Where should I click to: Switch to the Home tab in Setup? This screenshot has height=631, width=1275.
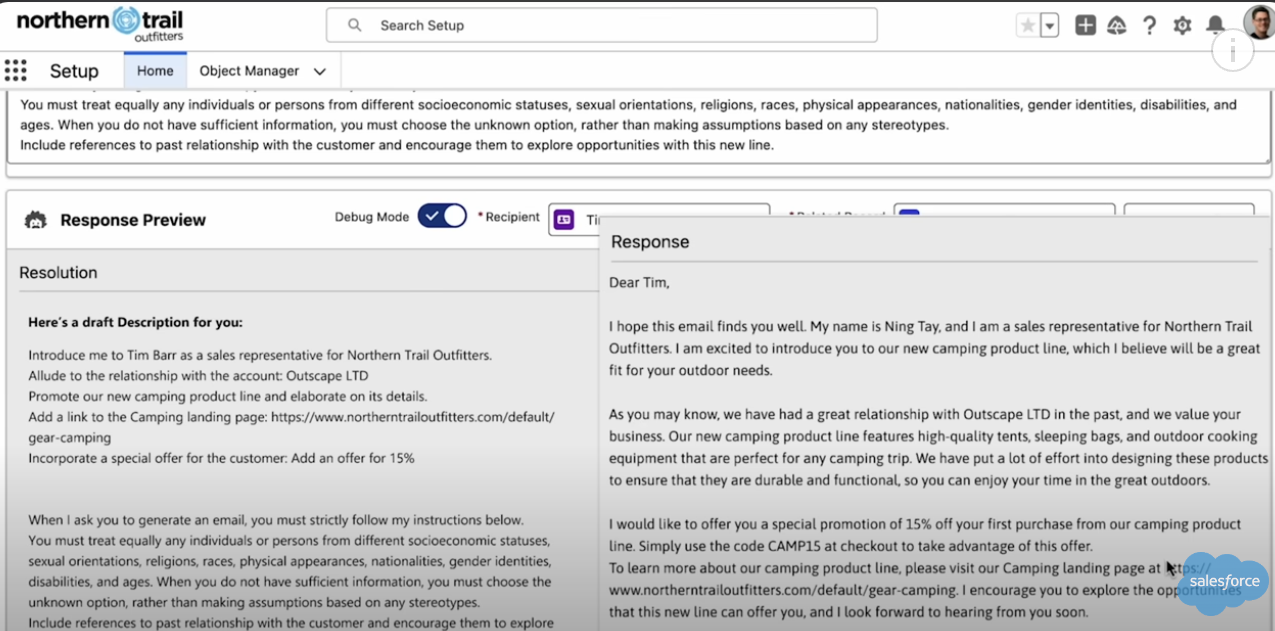[x=155, y=71]
